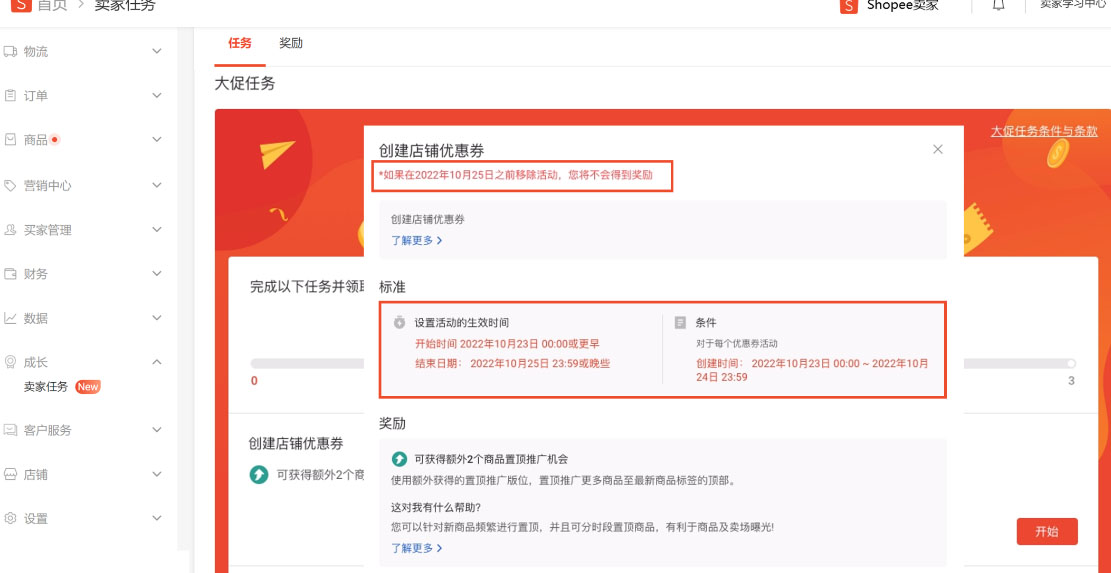Viewport: 1111px width, 573px height.
Task: Expand the 买家管理 sidebar section
Action: click(156, 230)
